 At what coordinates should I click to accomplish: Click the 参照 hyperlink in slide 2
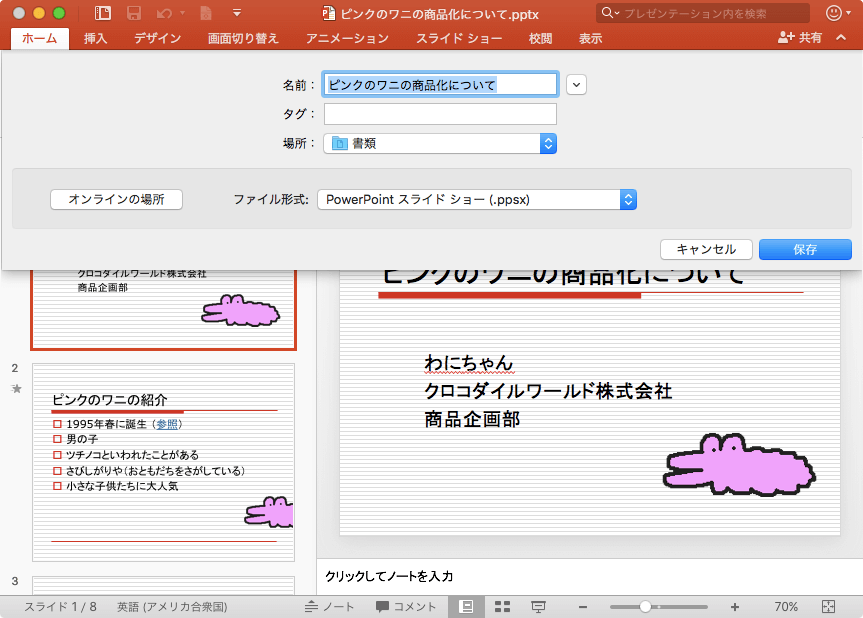(x=167, y=424)
